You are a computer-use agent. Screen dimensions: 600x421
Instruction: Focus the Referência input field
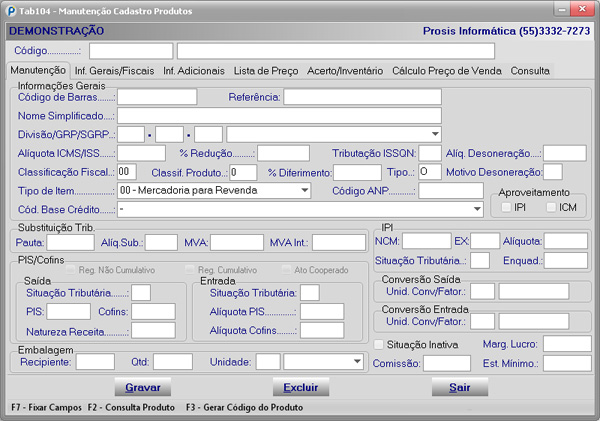(x=362, y=97)
